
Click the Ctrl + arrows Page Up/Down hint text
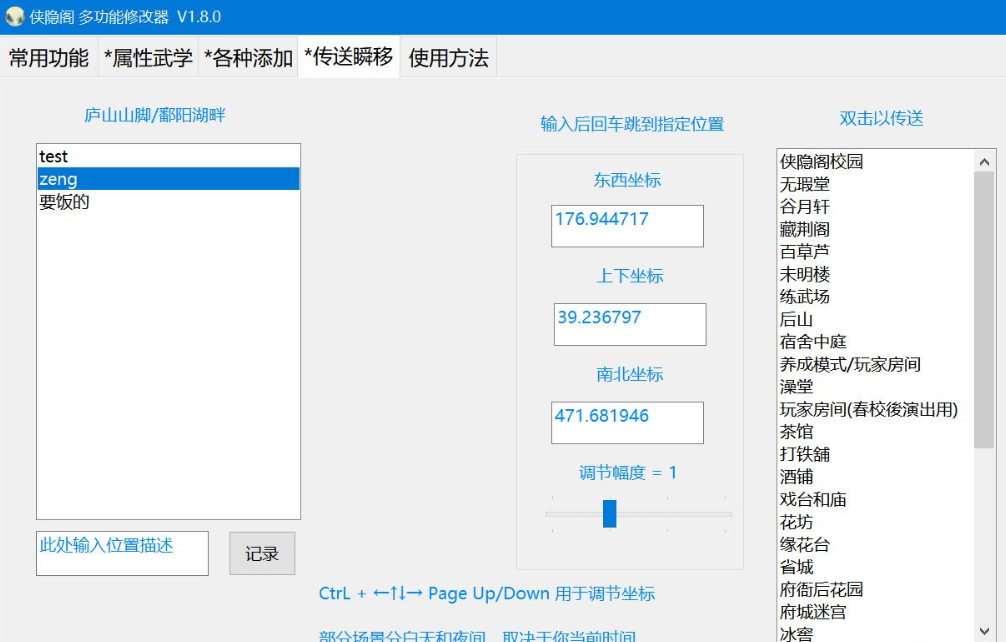pos(486,593)
